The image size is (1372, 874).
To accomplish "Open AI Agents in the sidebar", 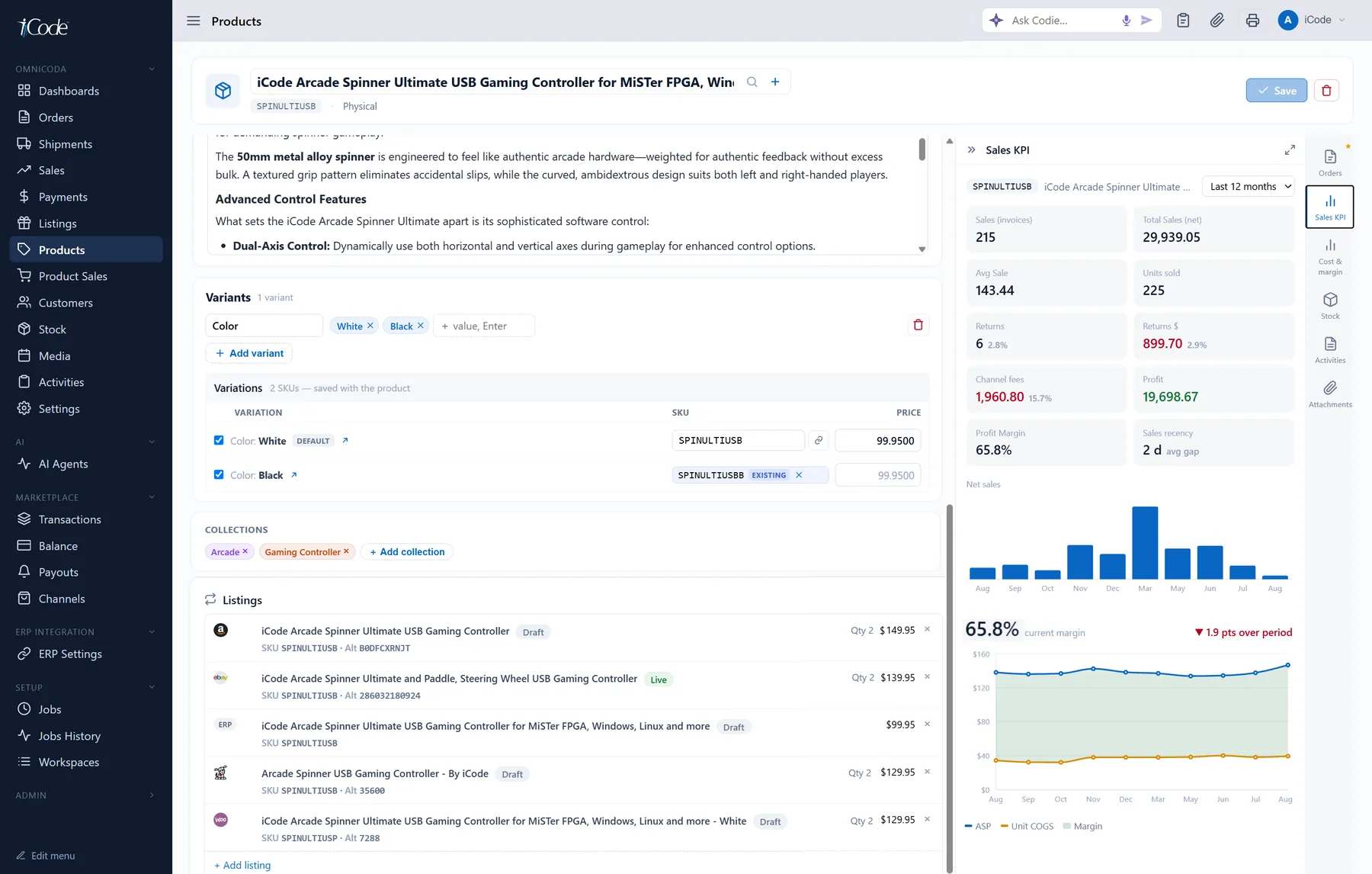I will [x=85, y=464].
